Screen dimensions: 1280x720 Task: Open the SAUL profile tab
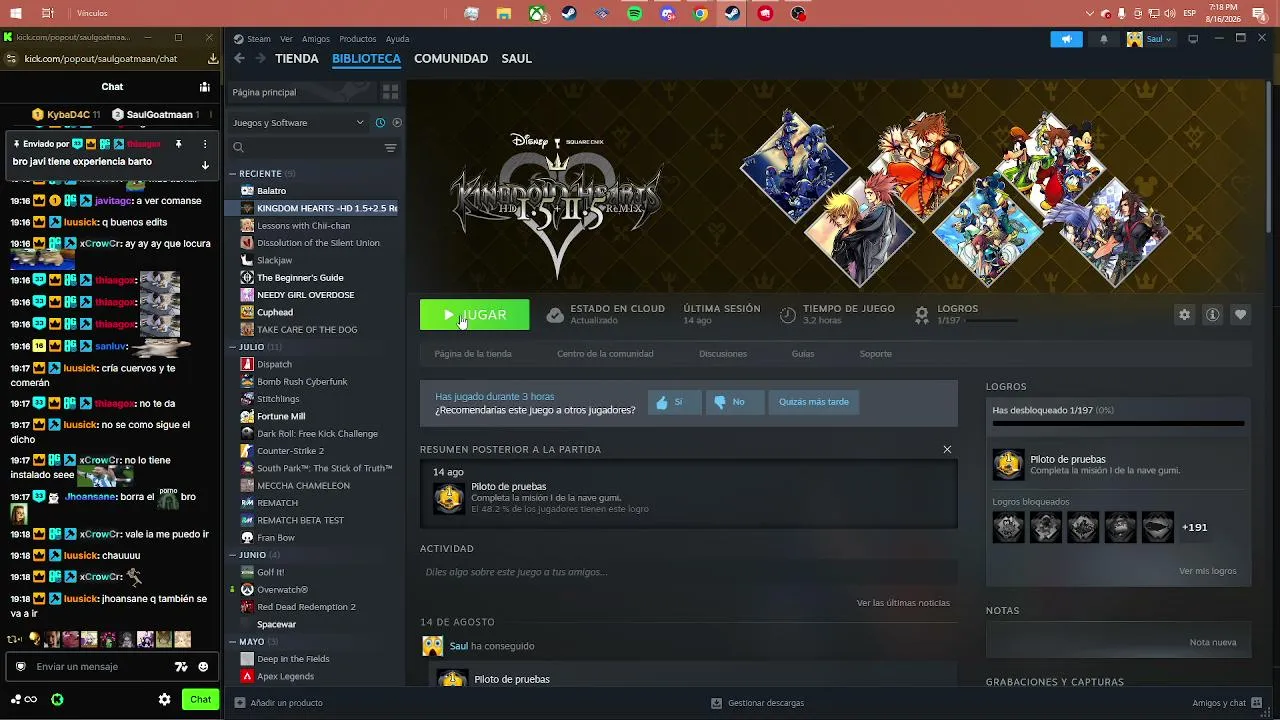click(516, 58)
